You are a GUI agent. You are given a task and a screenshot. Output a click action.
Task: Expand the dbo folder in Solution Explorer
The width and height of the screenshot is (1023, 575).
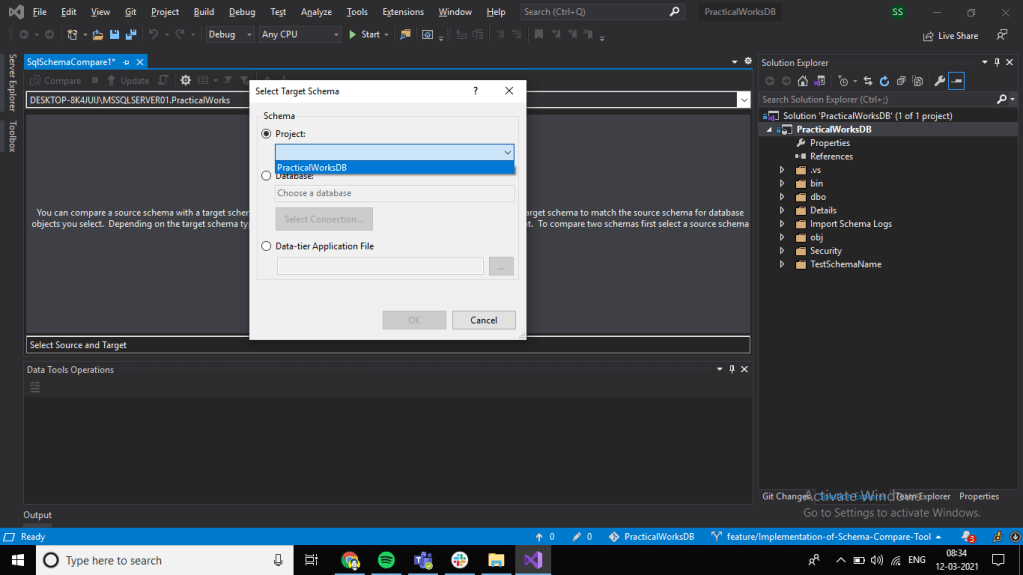[x=782, y=197]
